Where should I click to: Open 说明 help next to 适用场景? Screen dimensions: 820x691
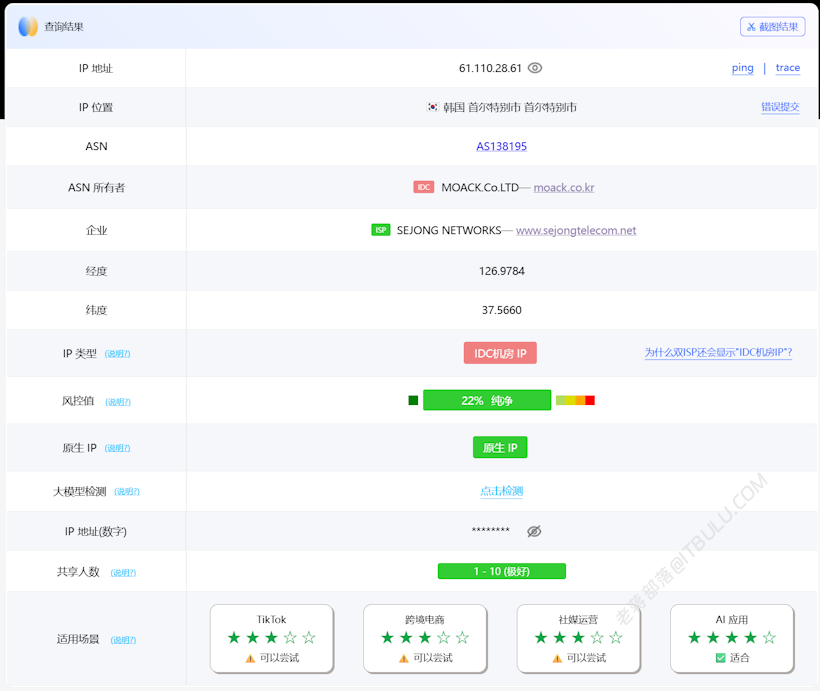123,640
